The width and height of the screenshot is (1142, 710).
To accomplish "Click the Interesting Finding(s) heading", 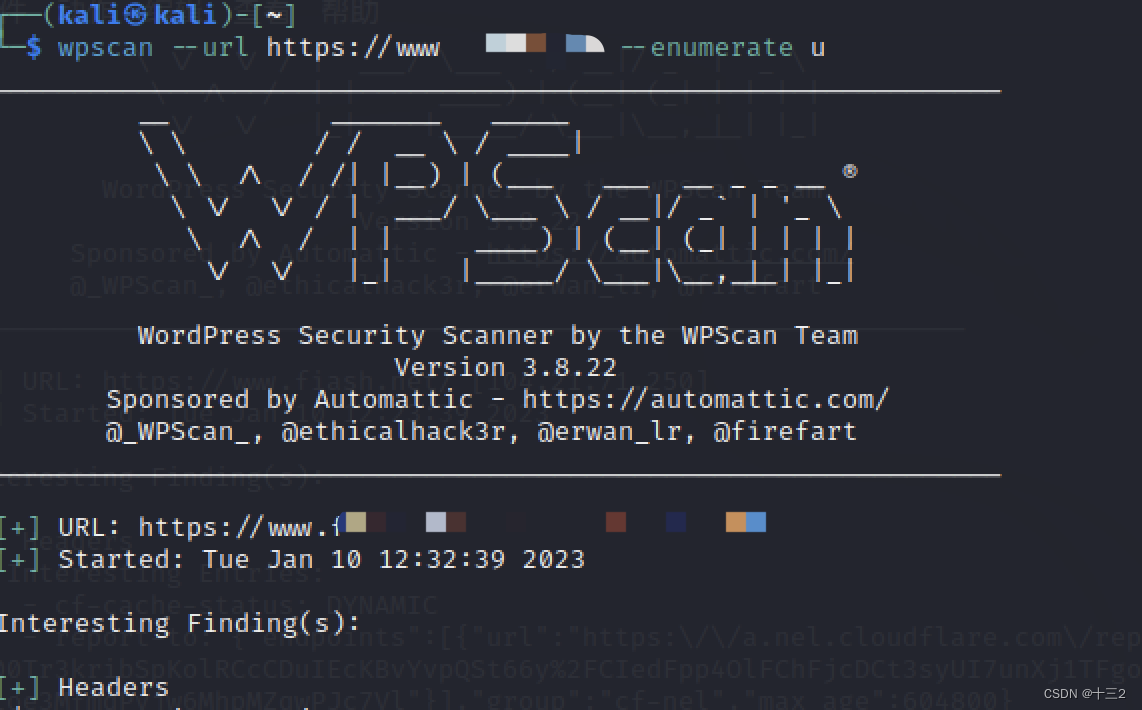I will point(179,624).
